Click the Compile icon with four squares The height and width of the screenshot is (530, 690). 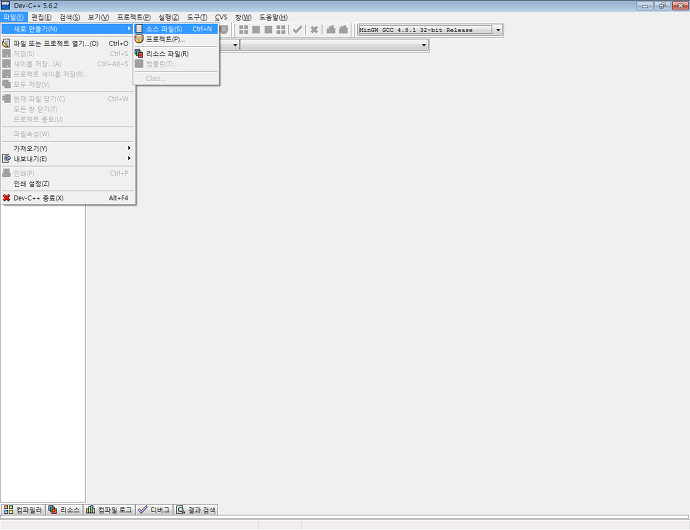pos(243,29)
